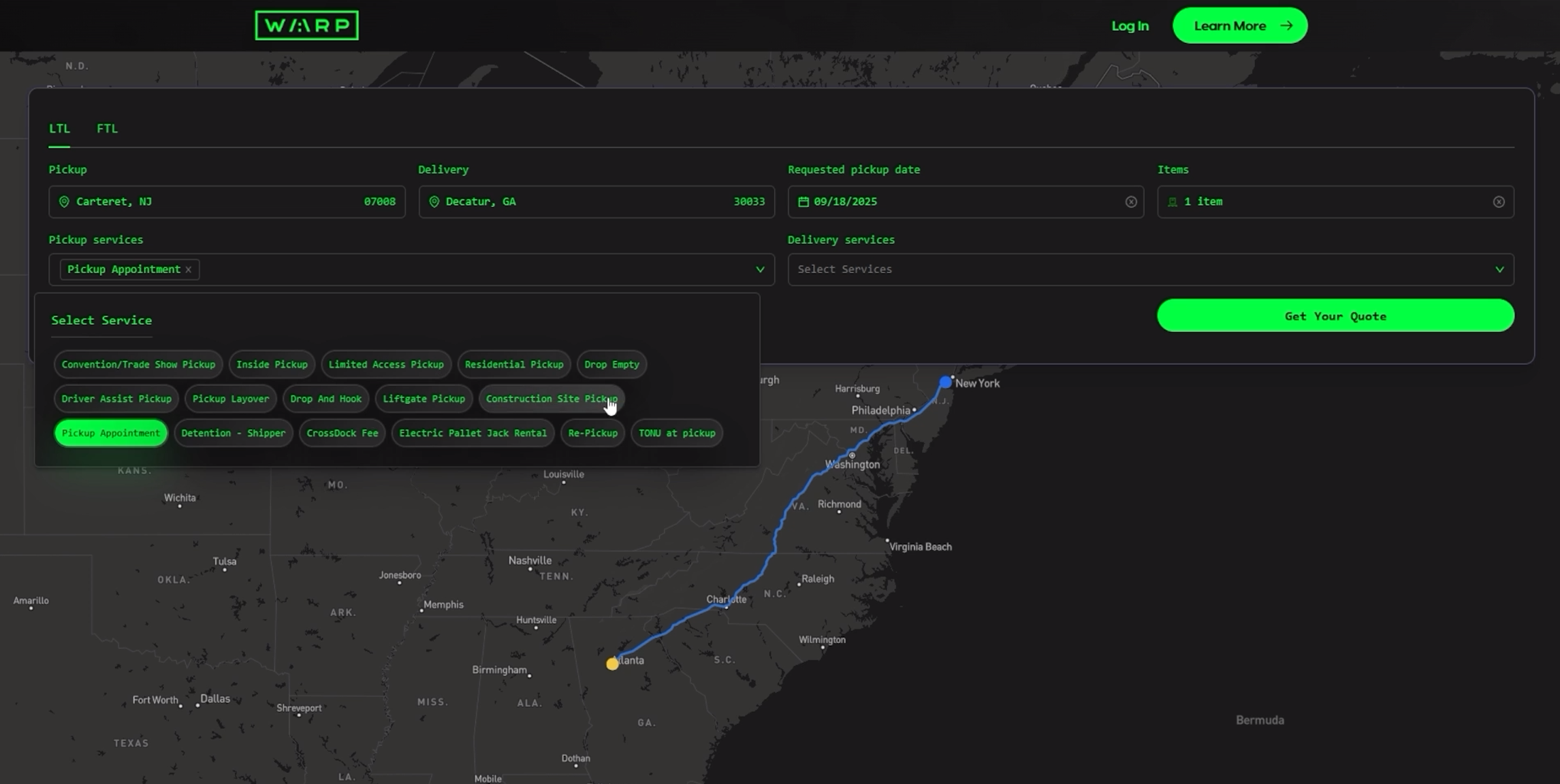Click the Log In link
Image resolution: width=1560 pixels, height=784 pixels.
(1130, 26)
